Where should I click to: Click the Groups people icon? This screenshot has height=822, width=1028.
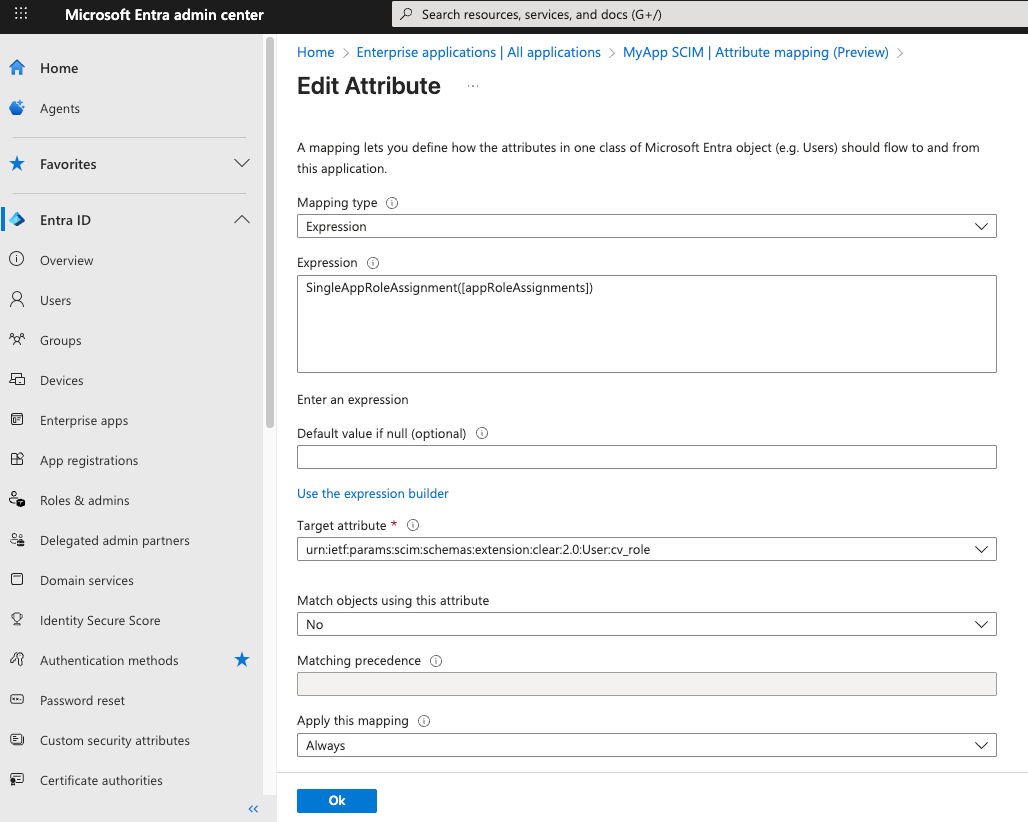pos(17,340)
